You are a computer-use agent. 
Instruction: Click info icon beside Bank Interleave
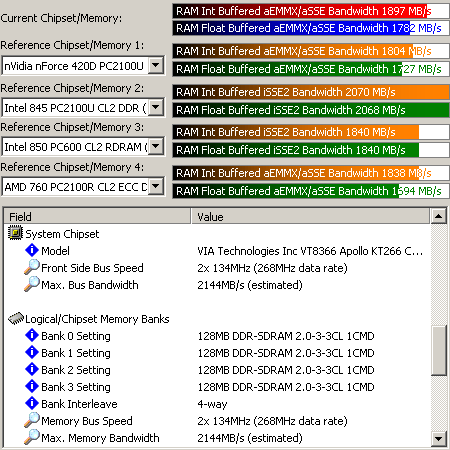pyautogui.click(x=32, y=403)
